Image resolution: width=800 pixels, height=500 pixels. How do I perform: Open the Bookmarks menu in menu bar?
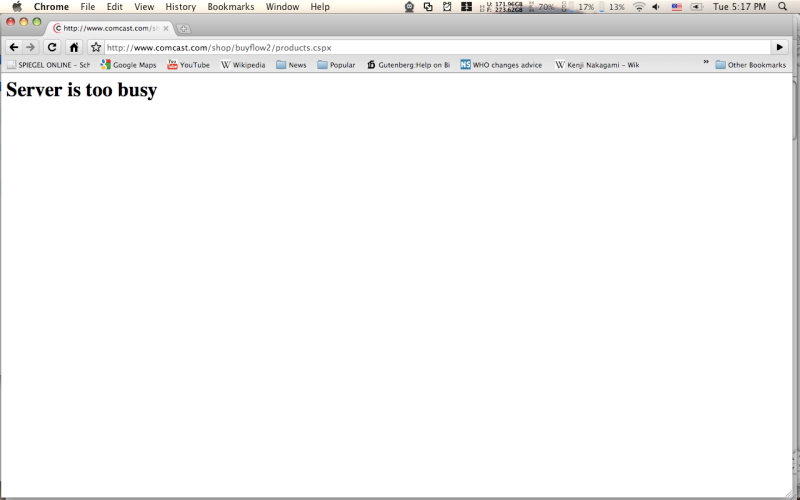231,7
